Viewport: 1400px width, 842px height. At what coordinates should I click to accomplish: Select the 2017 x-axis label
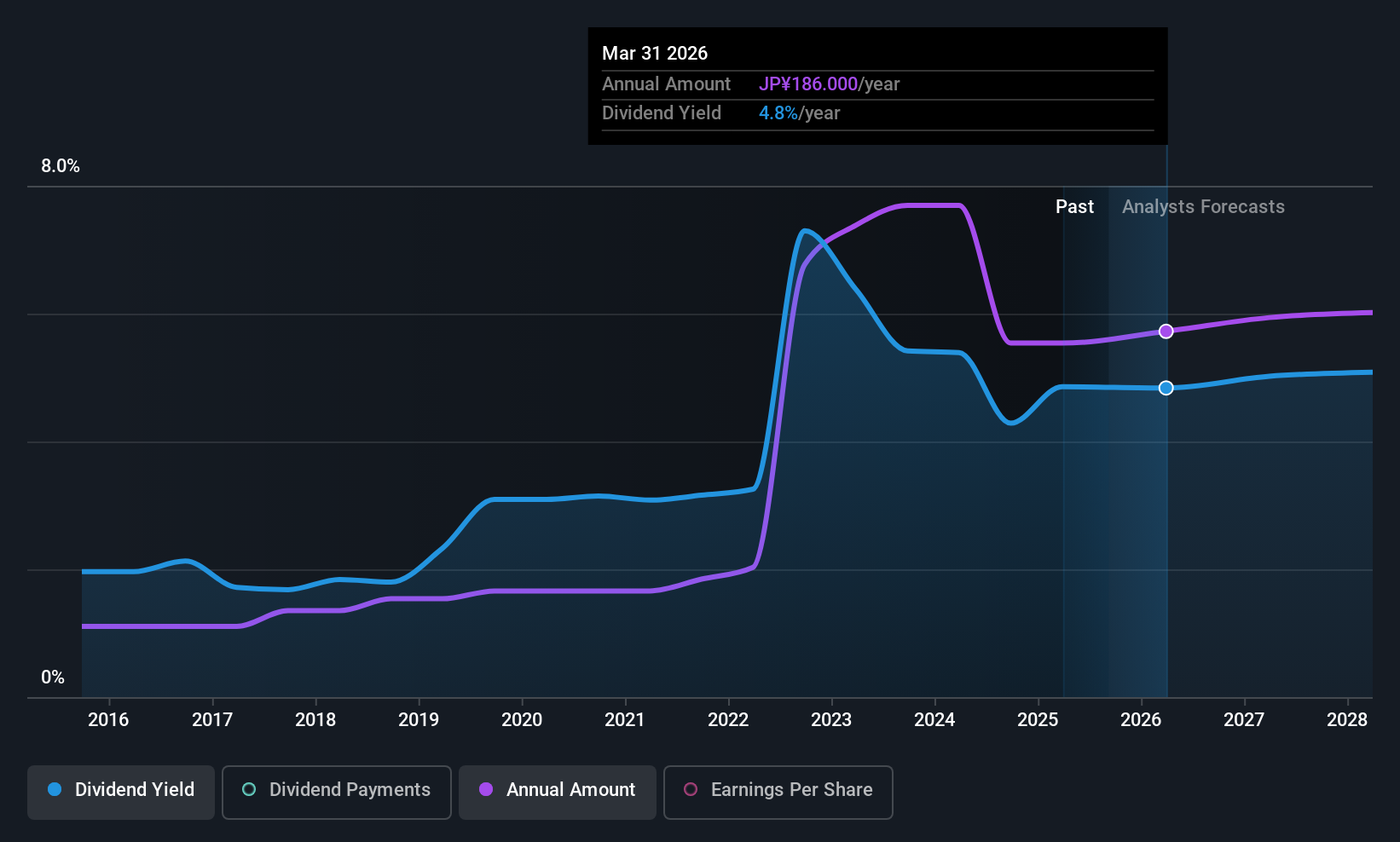coord(212,719)
